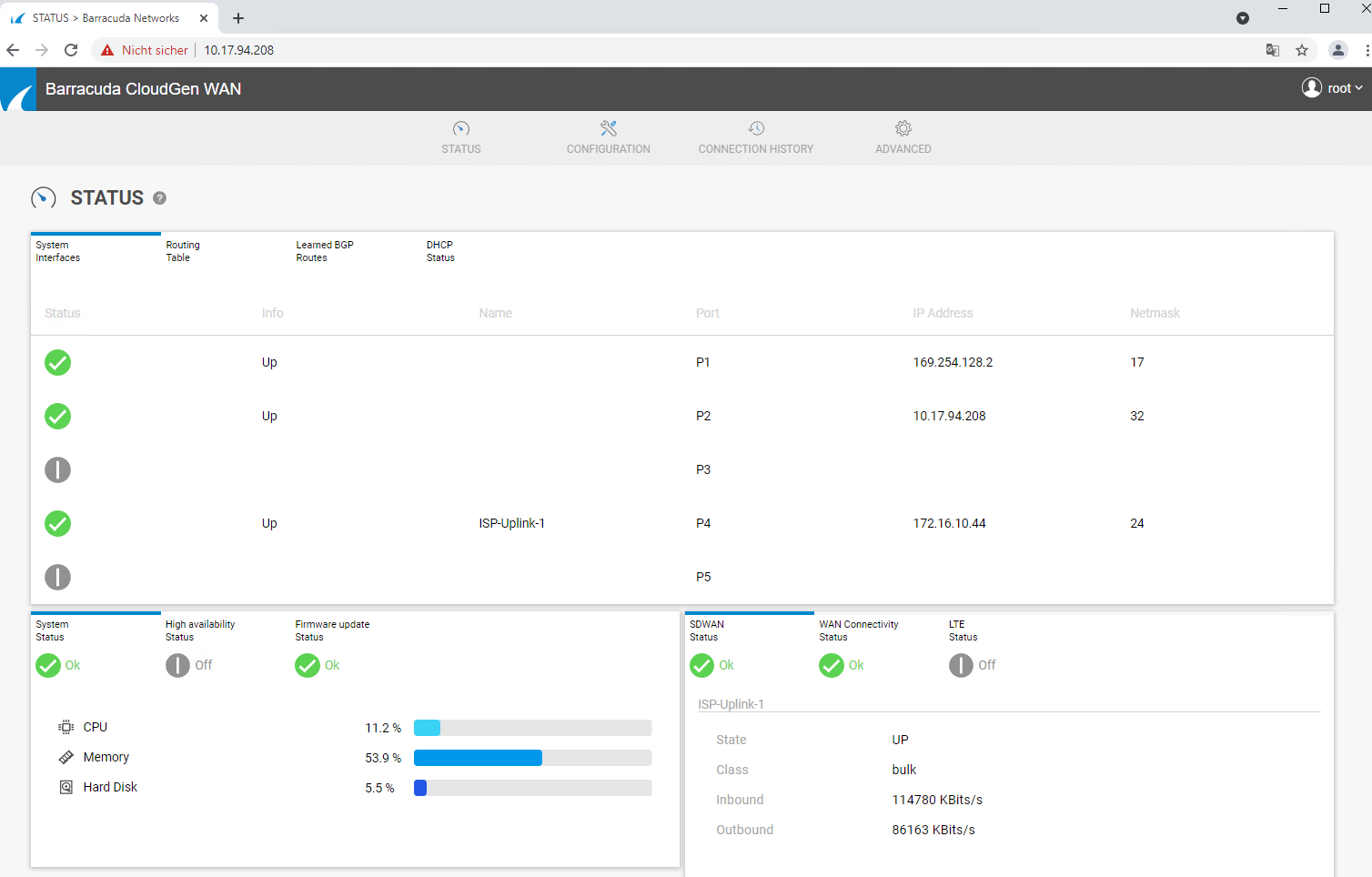Click the 'Nicht sicher' security warning icon
The image size is (1372, 877).
tap(107, 50)
